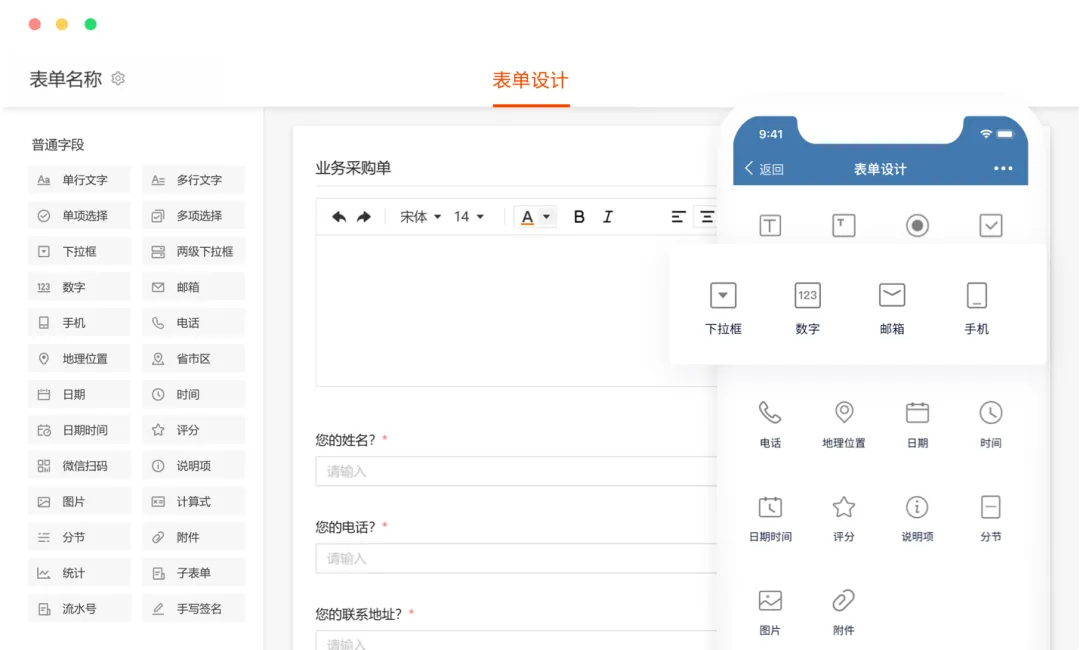
Task: Select the 地理位置 field in sidebar
Action: (x=79, y=359)
